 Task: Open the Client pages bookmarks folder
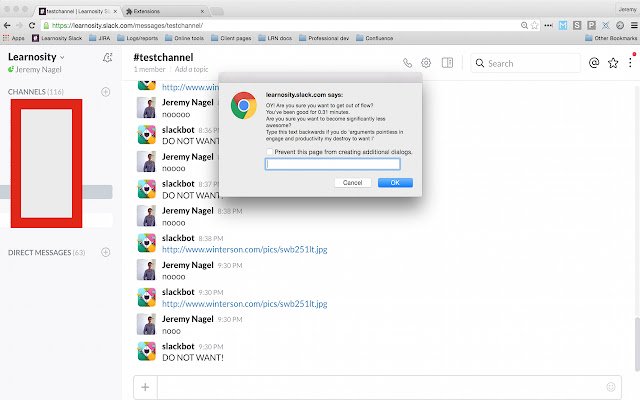tap(231, 38)
